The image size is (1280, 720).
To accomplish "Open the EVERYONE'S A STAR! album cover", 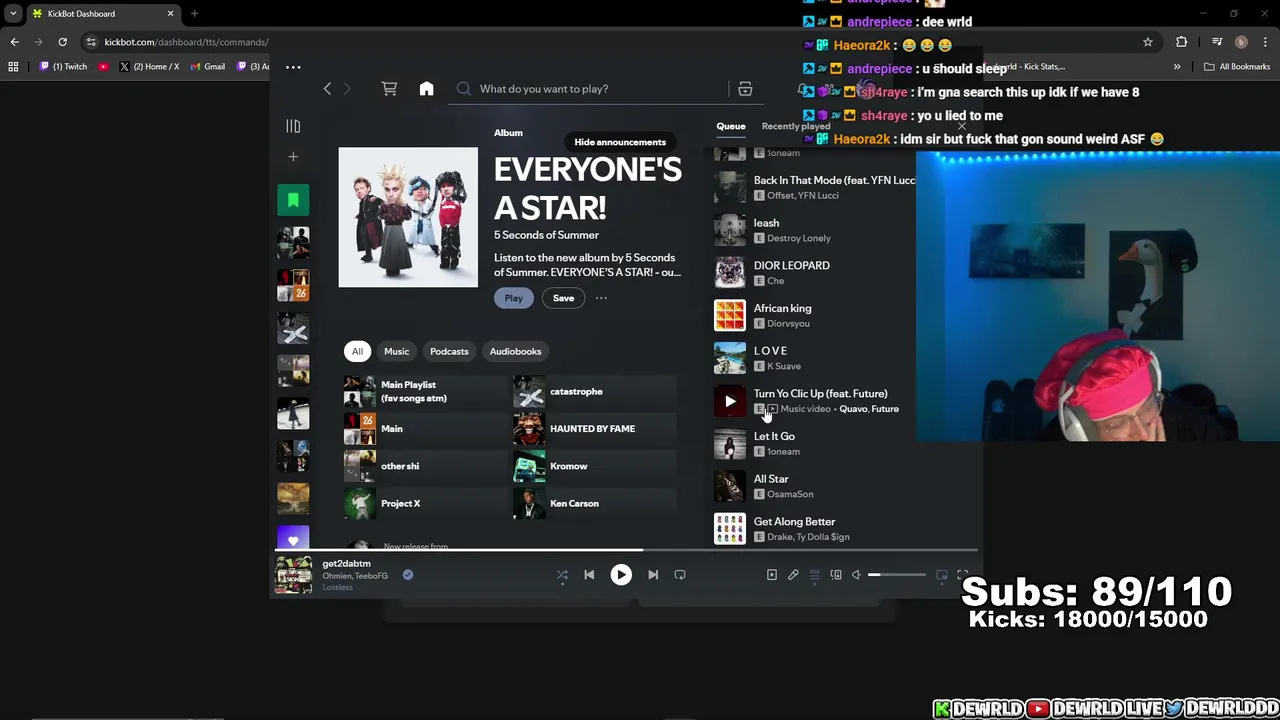I will pyautogui.click(x=408, y=217).
